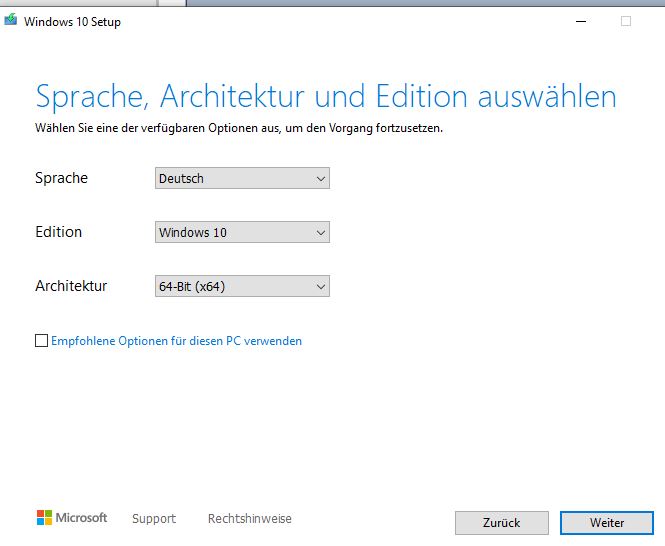Click the 'Windows 10 Setup' window title text
The image size is (665, 546).
[72, 22]
